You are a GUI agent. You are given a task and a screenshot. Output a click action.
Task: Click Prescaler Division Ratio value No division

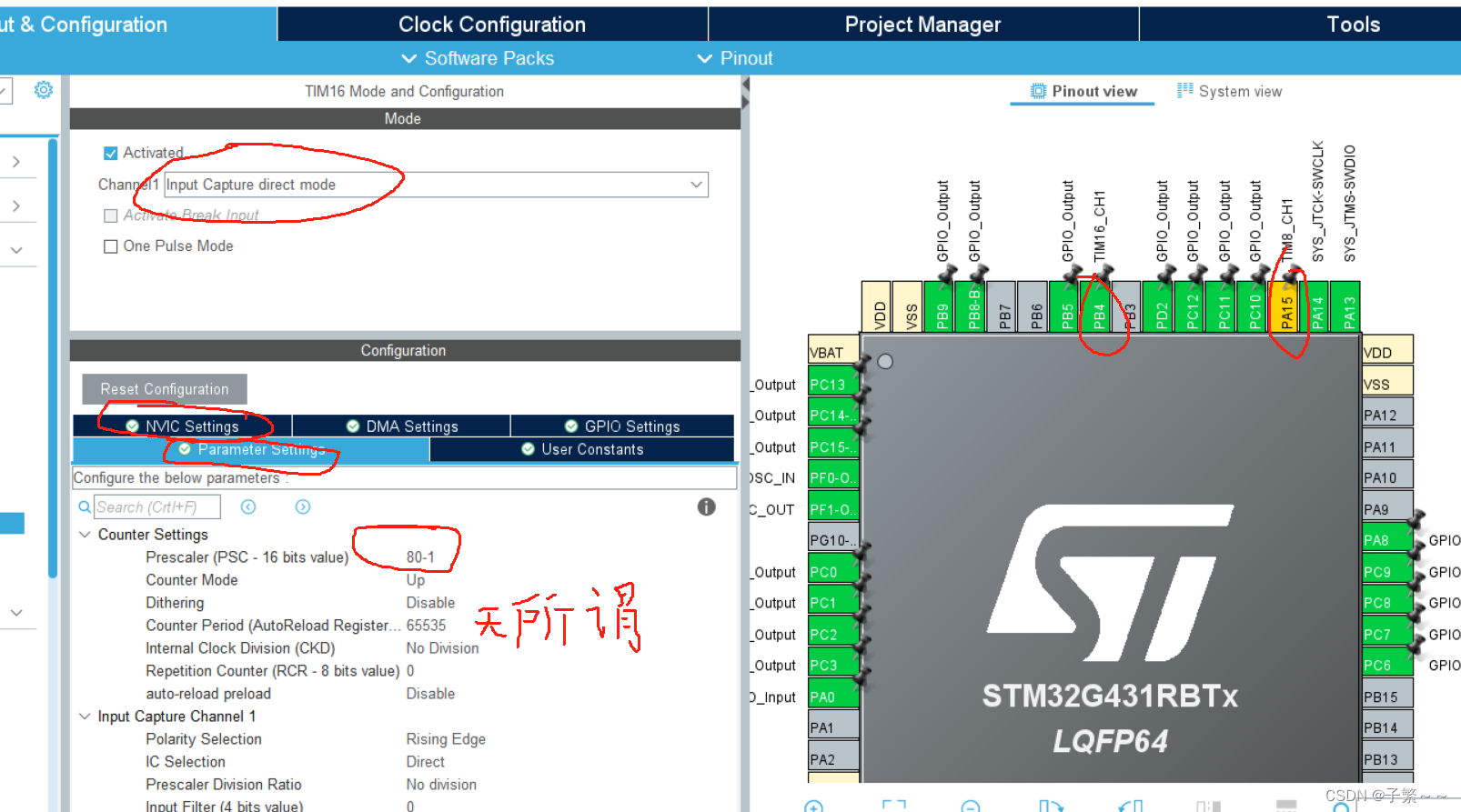(441, 785)
